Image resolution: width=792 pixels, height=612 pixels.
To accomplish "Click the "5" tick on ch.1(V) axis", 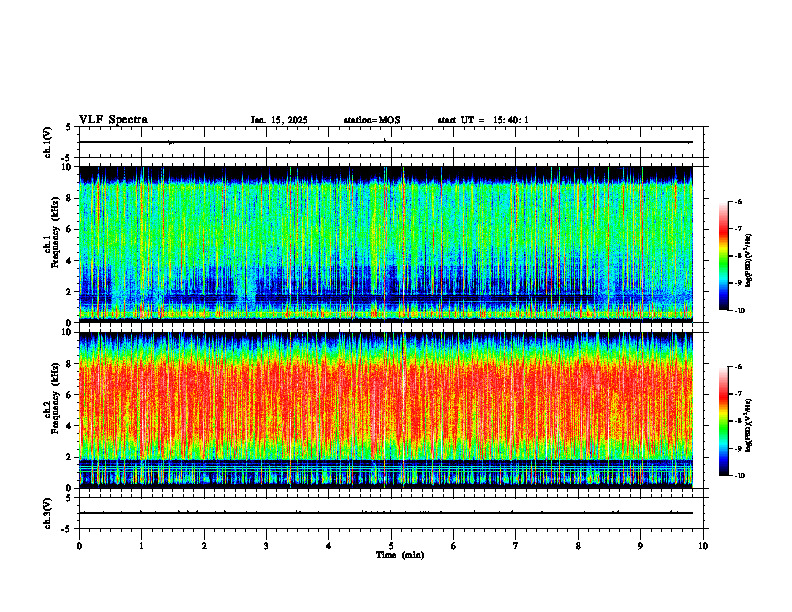I will click(x=69, y=127).
